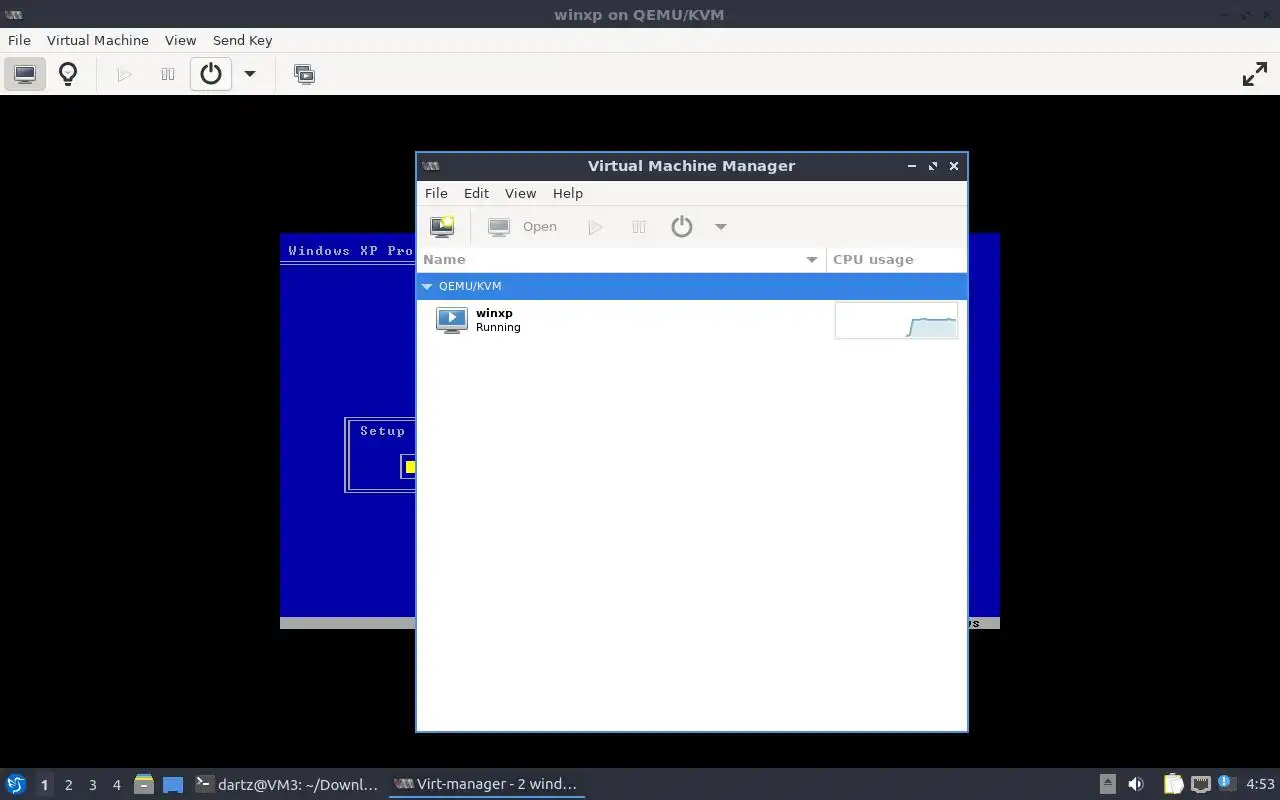Switch to workspace 1

point(44,785)
